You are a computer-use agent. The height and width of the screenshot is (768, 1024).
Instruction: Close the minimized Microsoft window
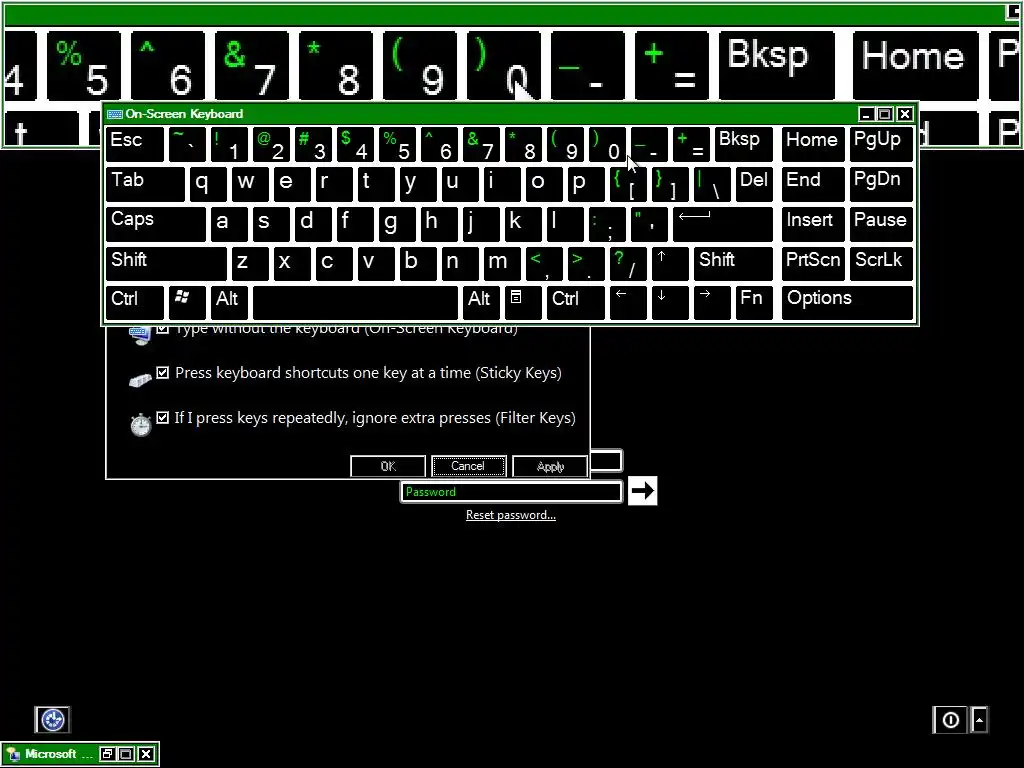tap(146, 754)
